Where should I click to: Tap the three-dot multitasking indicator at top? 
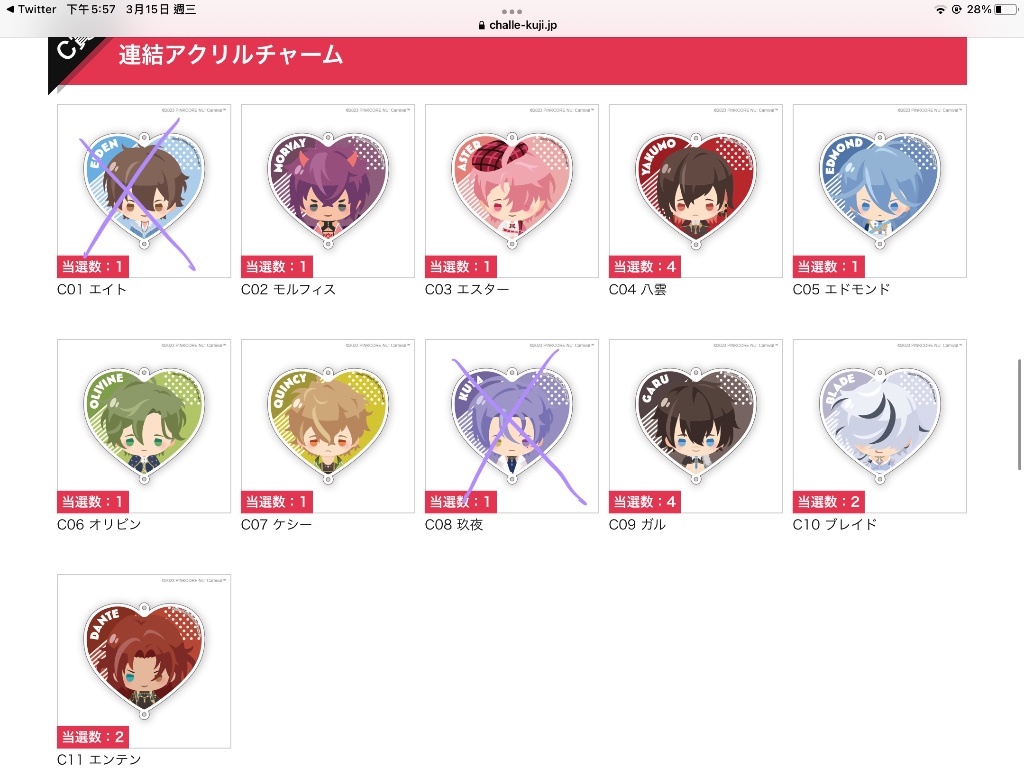tap(512, 12)
